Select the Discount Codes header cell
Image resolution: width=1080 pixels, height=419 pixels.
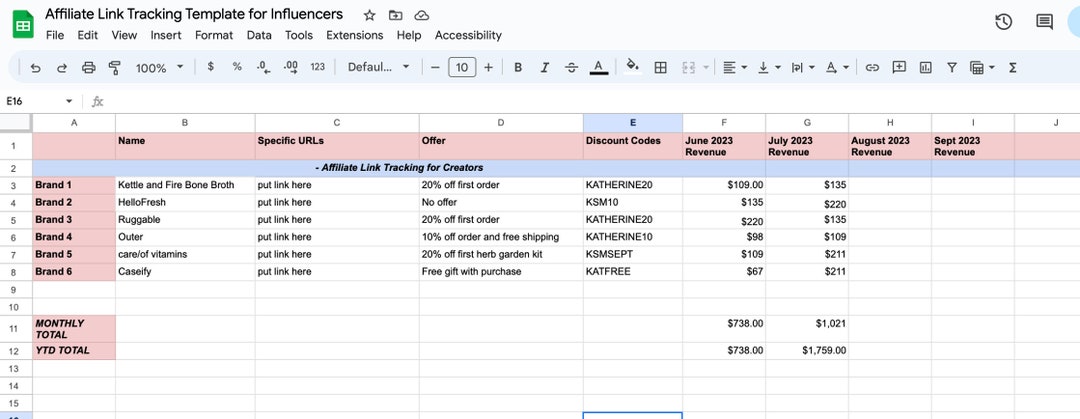point(633,146)
